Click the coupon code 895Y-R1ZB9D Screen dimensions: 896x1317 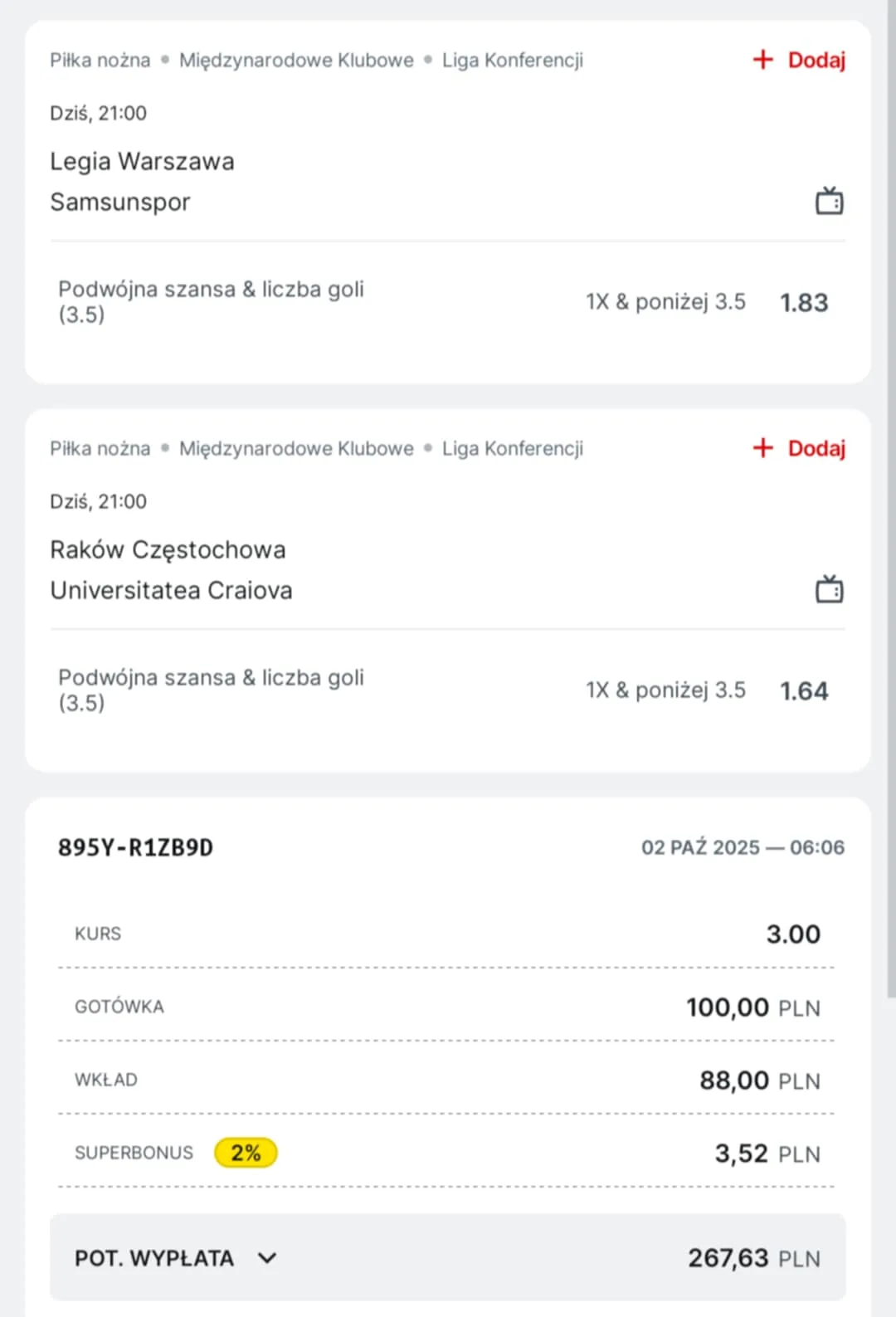click(135, 847)
